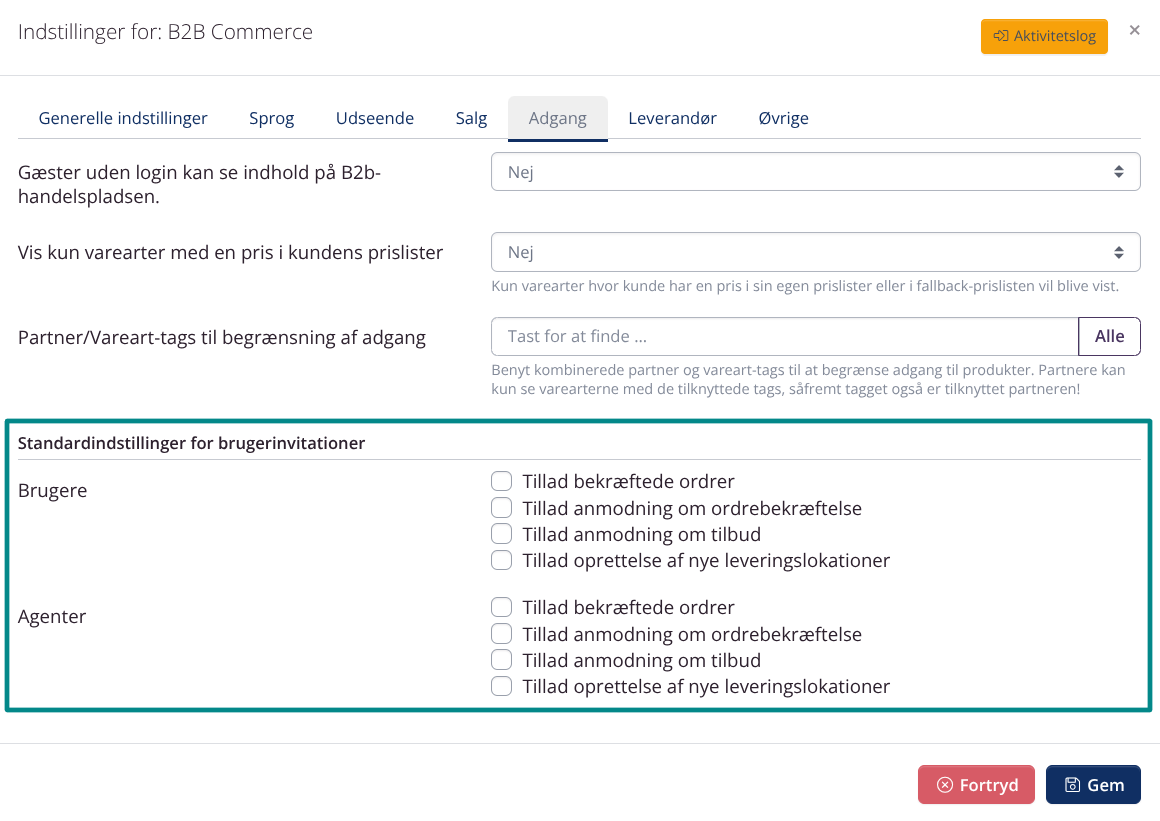Click the Gem button to save settings
1160x821 pixels.
coord(1093,784)
